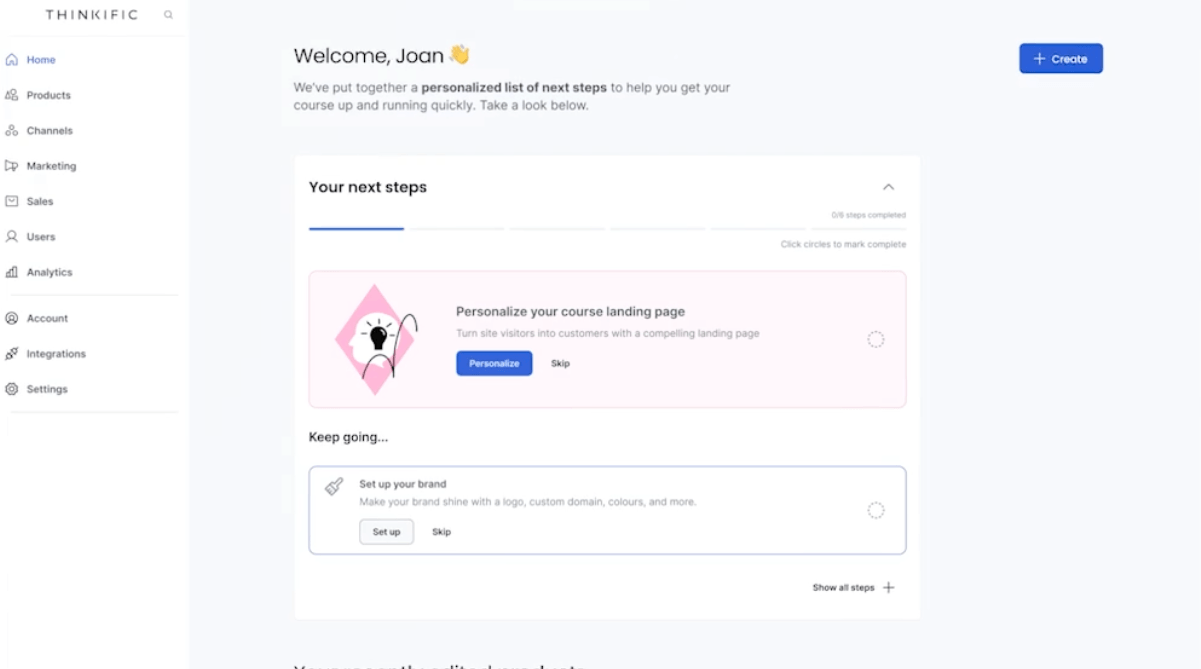
Task: Open the Account menu item
Action: (x=47, y=318)
